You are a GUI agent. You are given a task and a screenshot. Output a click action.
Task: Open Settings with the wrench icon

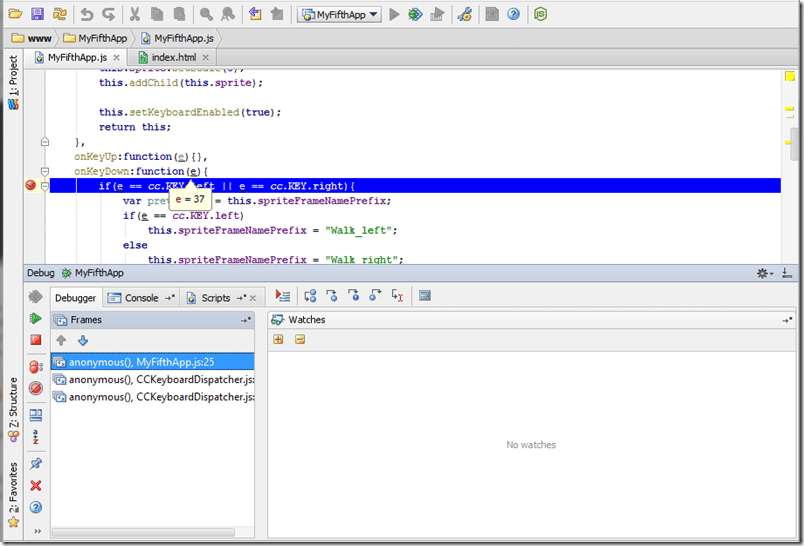pyautogui.click(x=465, y=14)
